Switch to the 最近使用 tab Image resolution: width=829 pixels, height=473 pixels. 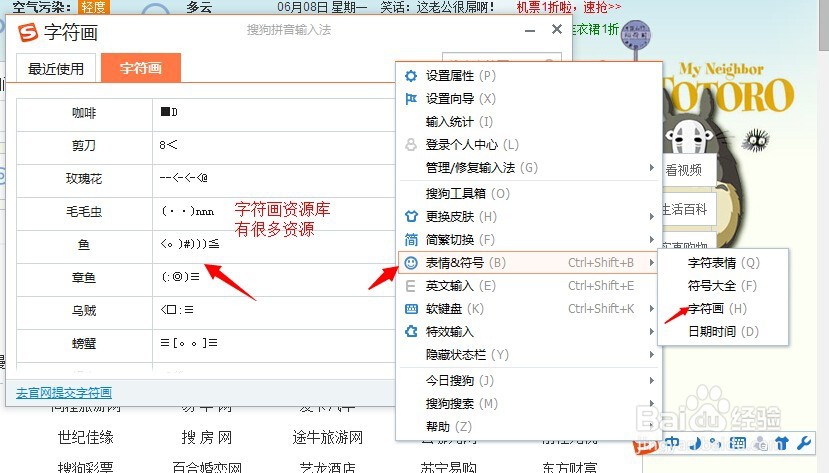coord(56,69)
